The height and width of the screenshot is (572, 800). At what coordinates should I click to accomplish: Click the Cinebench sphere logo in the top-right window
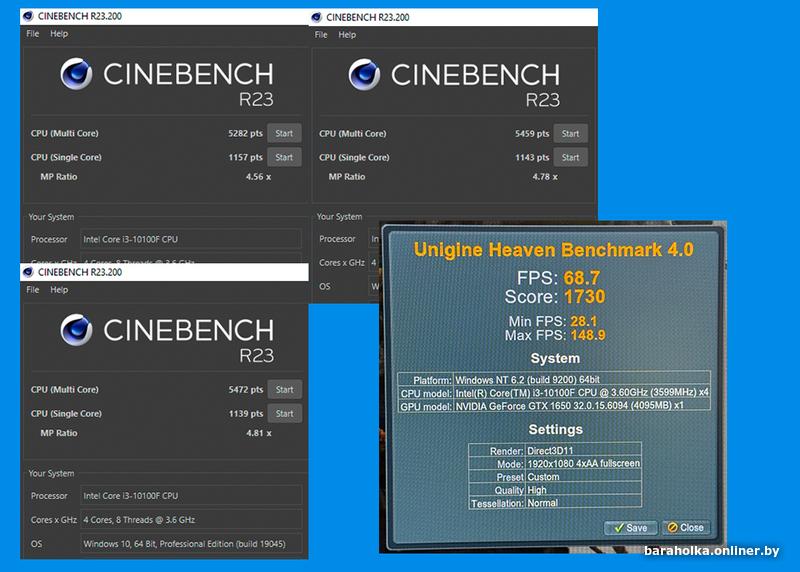366,76
